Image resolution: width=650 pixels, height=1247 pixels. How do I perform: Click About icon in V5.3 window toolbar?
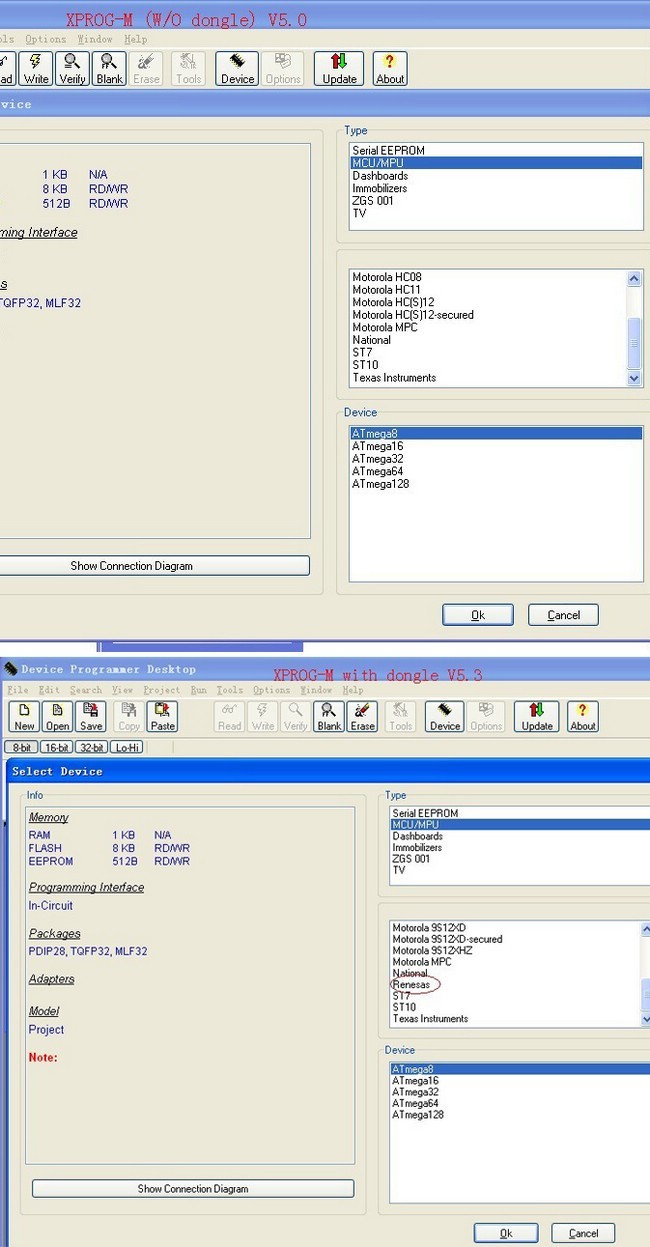point(583,716)
